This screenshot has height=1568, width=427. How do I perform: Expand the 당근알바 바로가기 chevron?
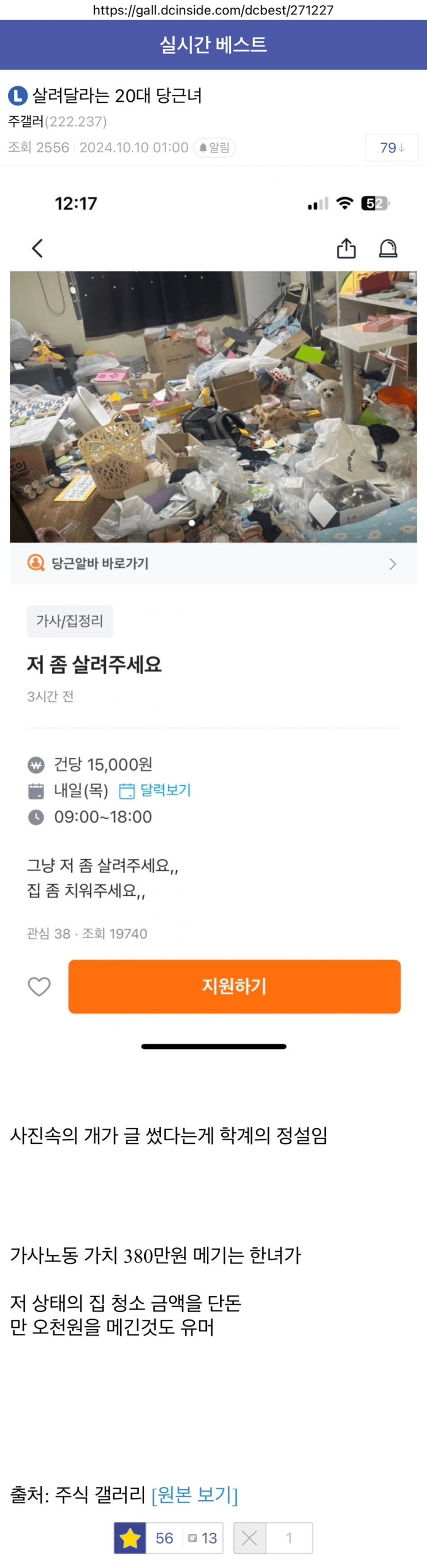tap(393, 564)
